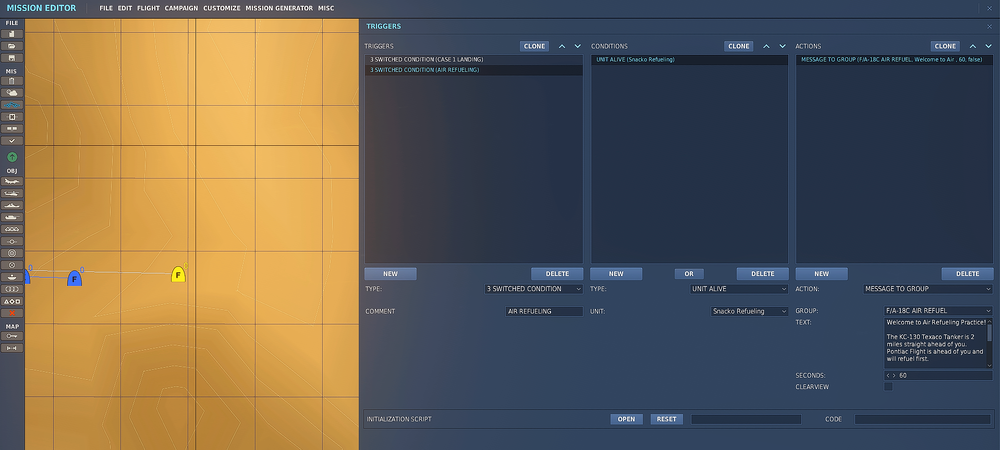Click OPEN for the initialization script

[x=626, y=419]
